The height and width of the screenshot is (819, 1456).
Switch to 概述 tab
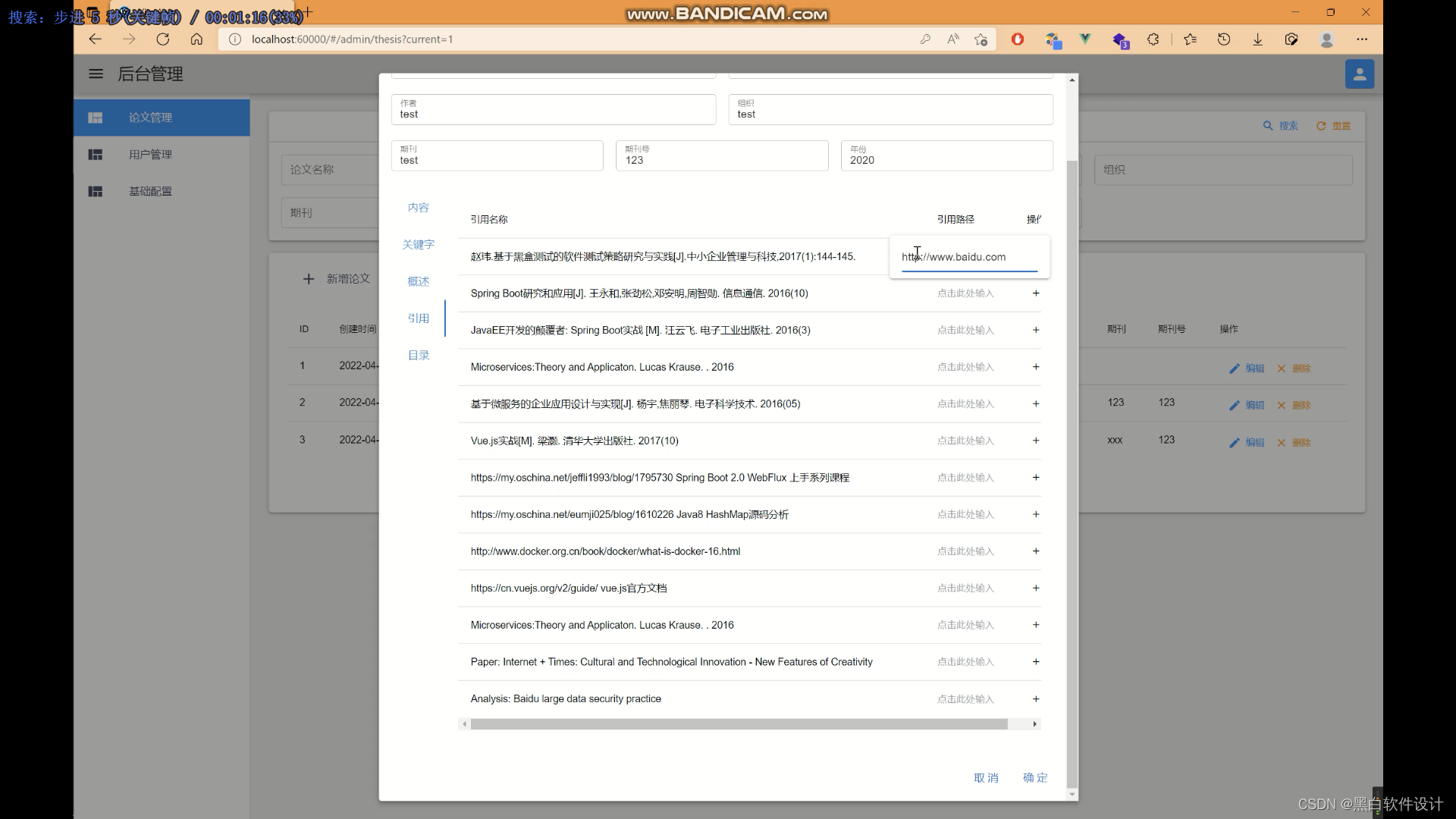pos(418,281)
